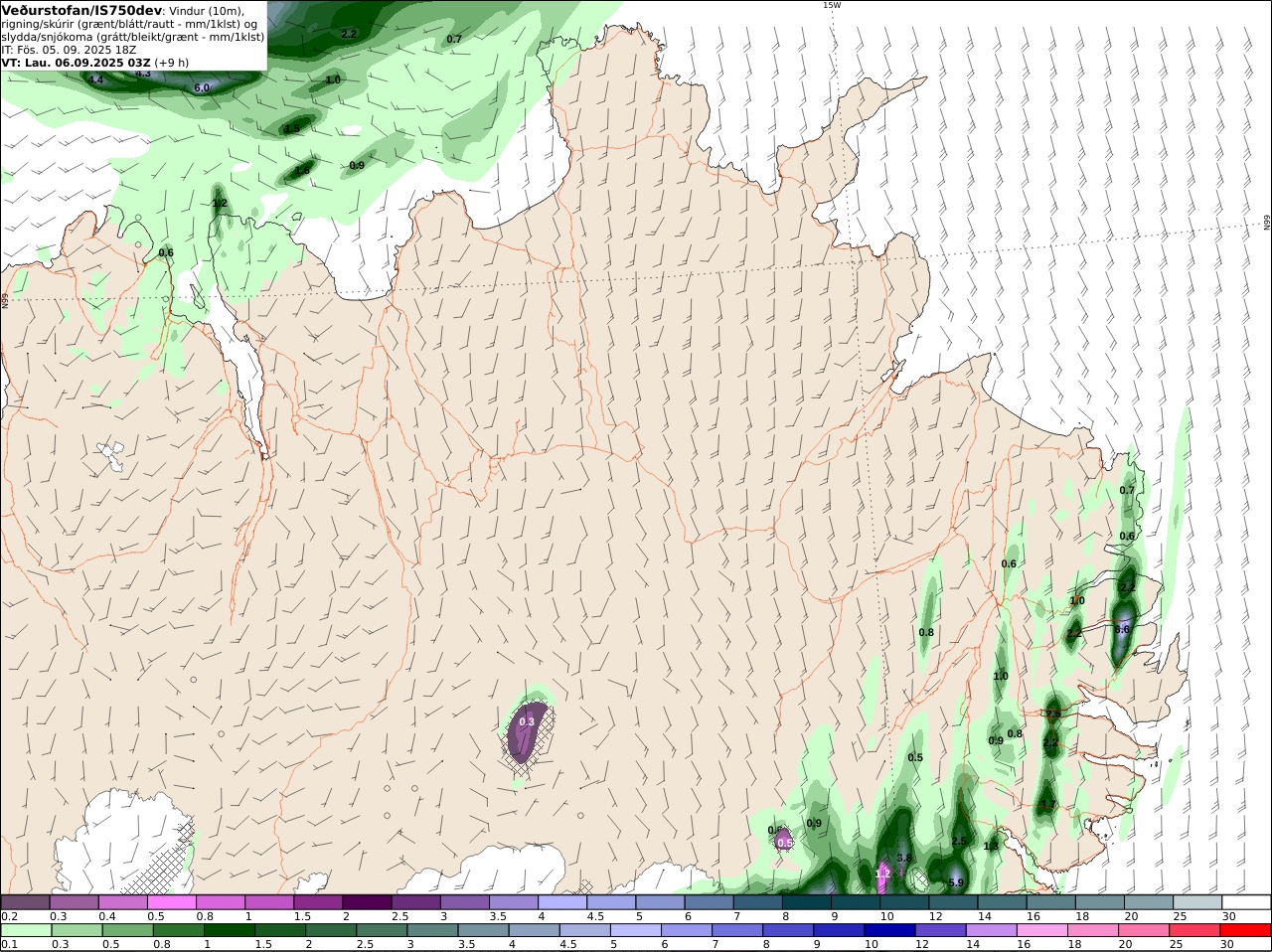This screenshot has width=1272, height=952.
Task: Click the 3.8 precipitation value
Action: pos(904,858)
